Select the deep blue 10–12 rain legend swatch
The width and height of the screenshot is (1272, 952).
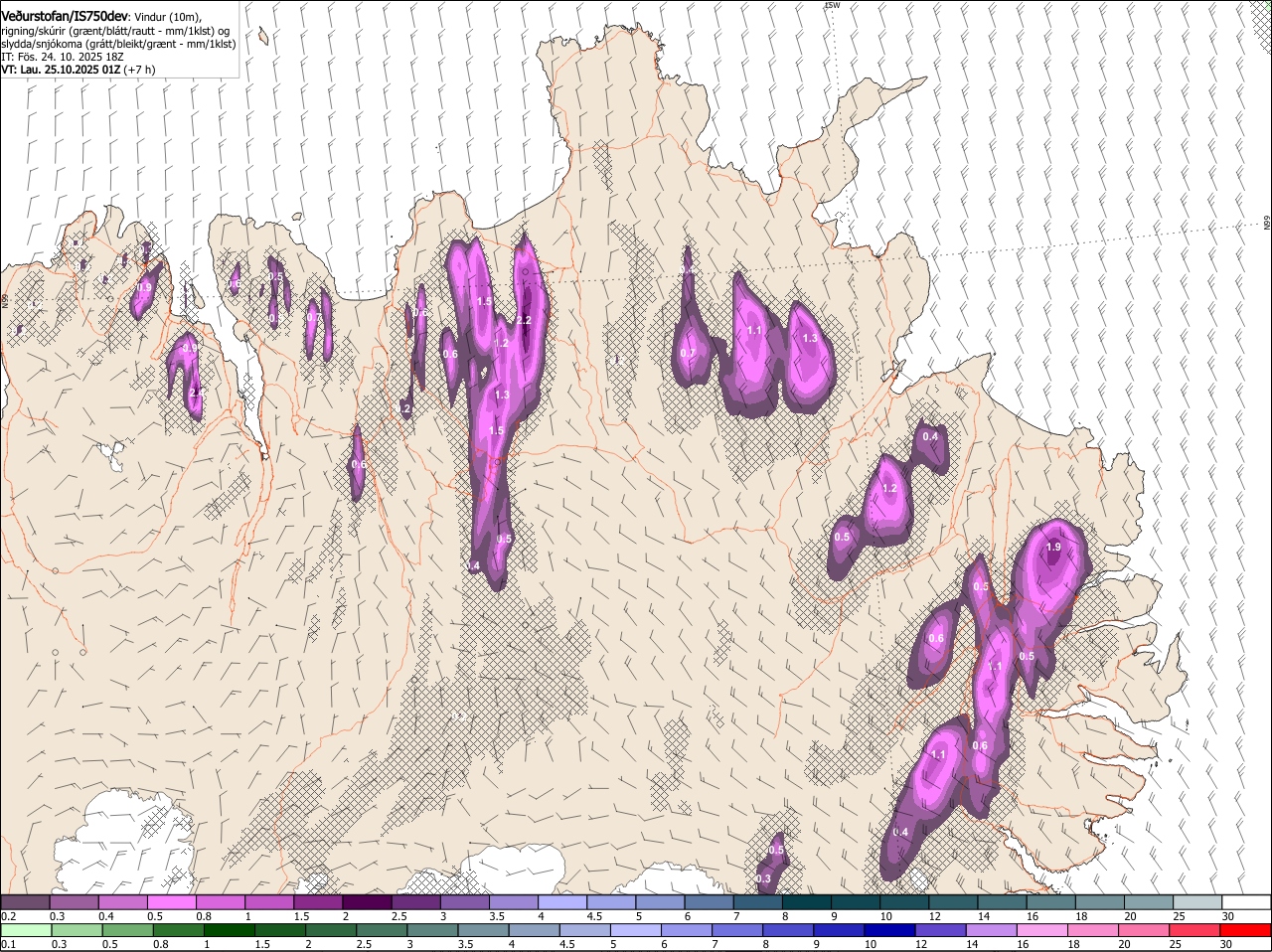pos(888,930)
